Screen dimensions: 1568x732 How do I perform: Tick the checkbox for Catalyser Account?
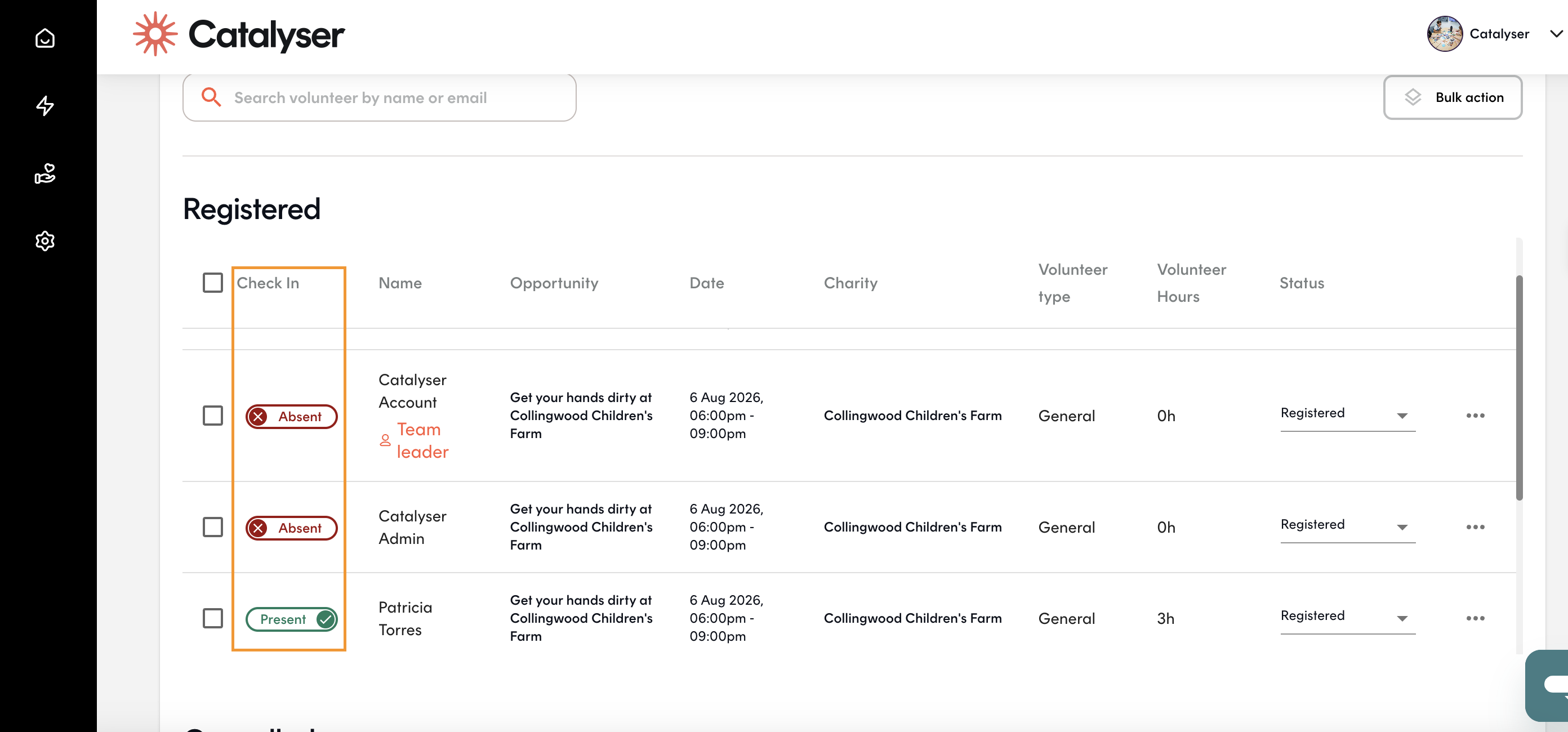click(x=212, y=416)
